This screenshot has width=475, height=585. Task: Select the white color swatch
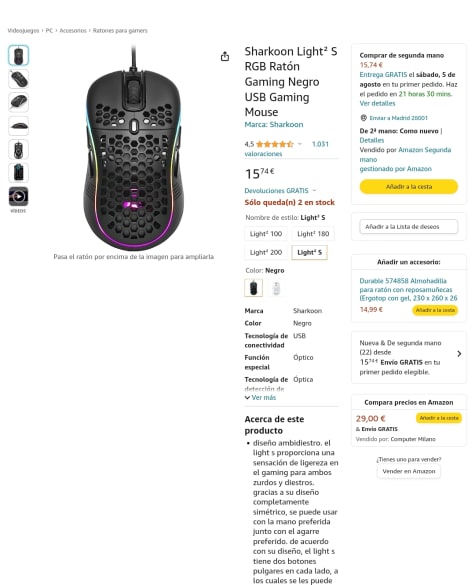276,288
